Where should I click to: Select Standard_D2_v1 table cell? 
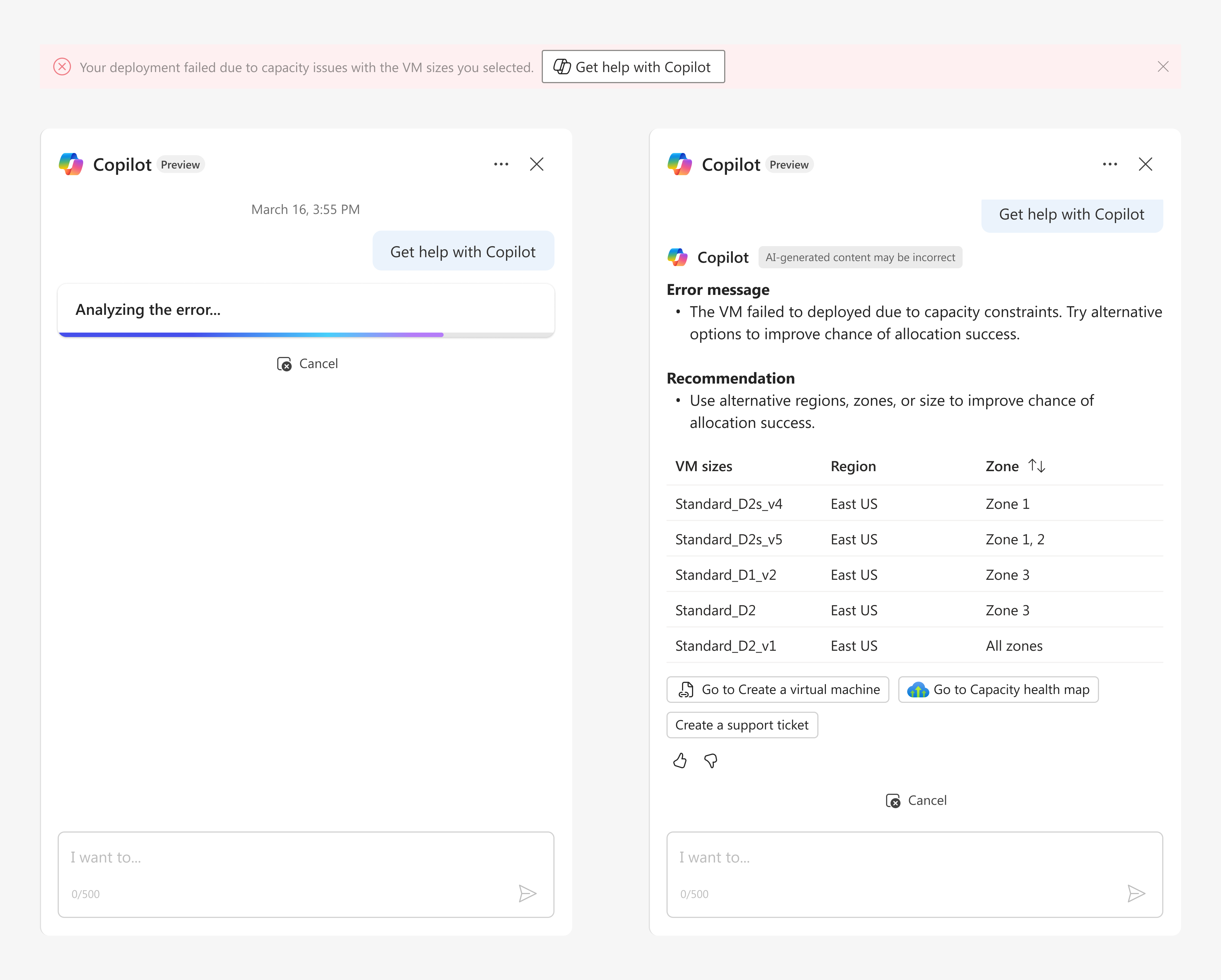click(x=726, y=646)
